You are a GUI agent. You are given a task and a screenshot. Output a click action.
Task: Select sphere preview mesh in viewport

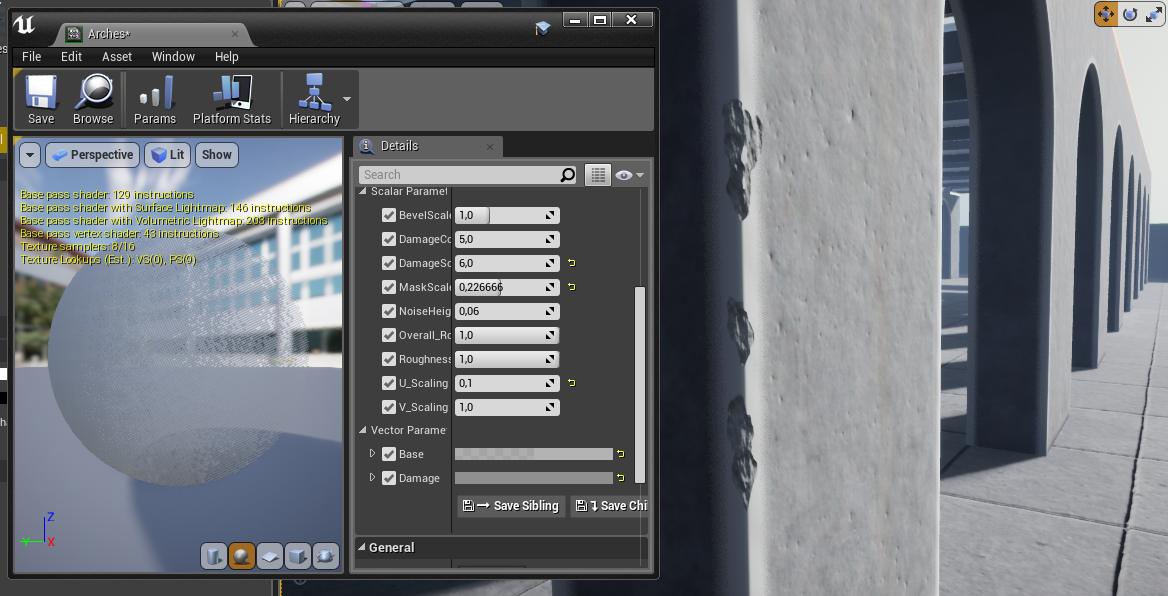[241, 556]
